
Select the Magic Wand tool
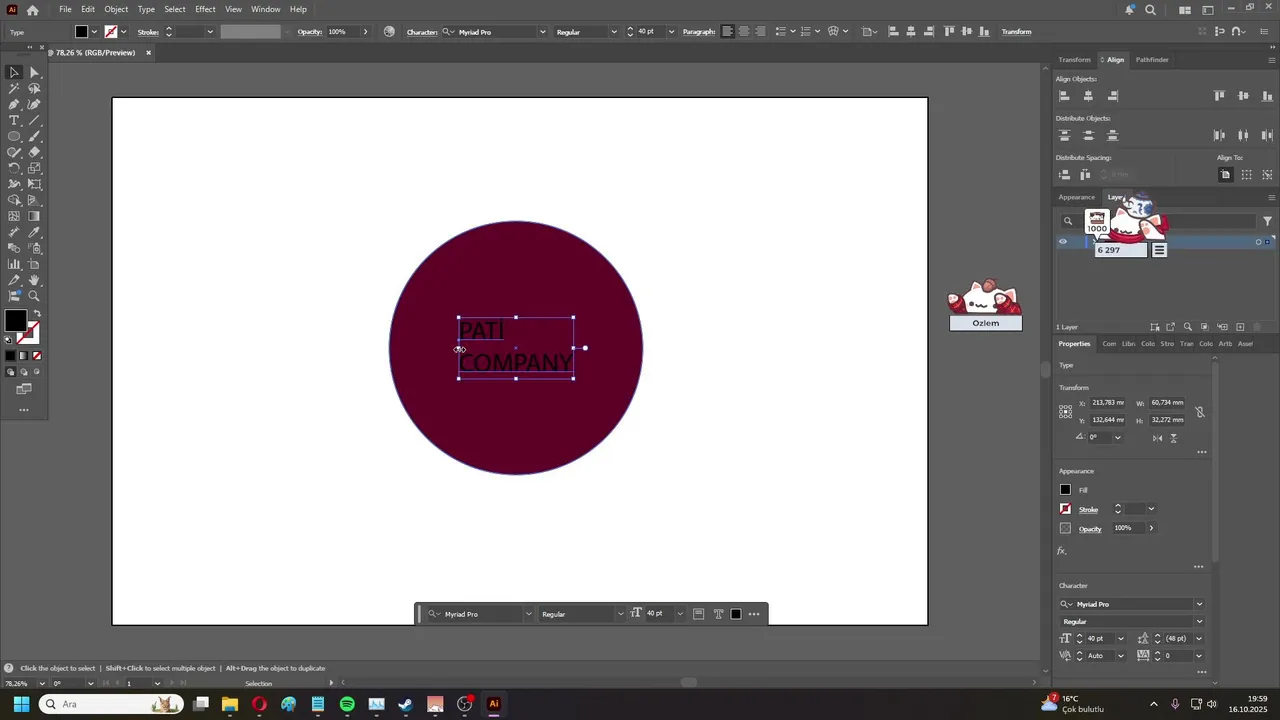click(14, 88)
